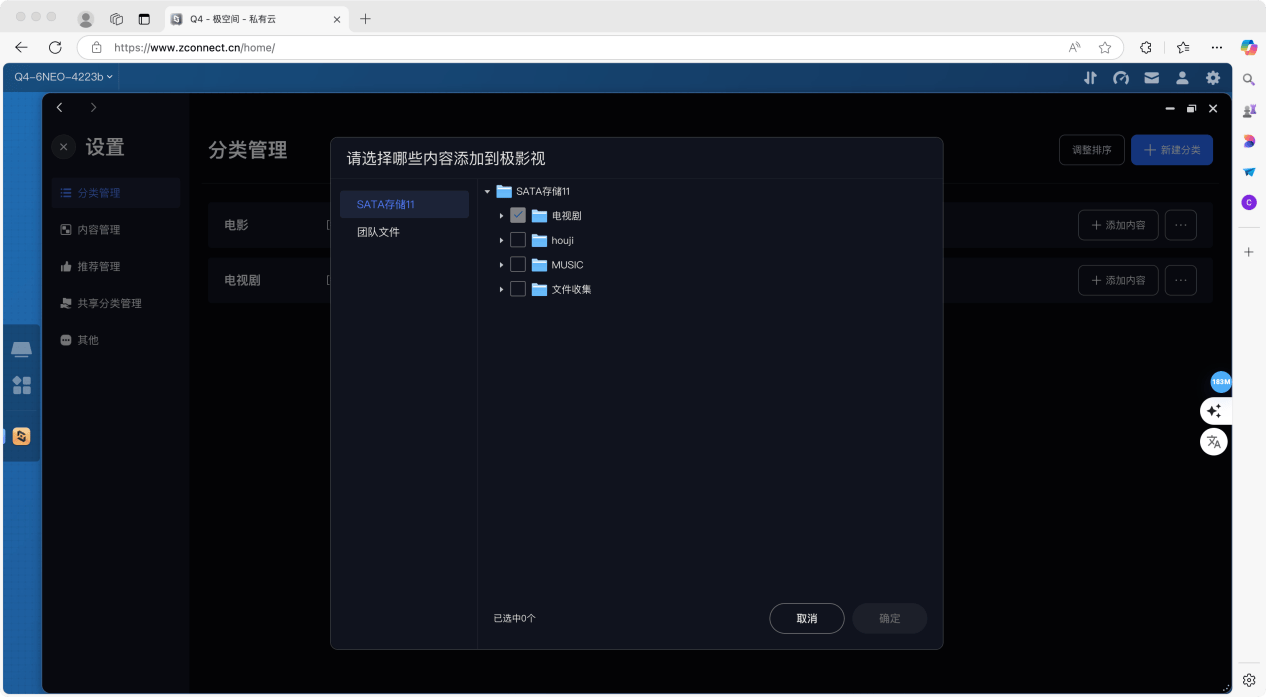Check the MUSIC folder checkbox
The height and width of the screenshot is (697, 1266).
(518, 265)
